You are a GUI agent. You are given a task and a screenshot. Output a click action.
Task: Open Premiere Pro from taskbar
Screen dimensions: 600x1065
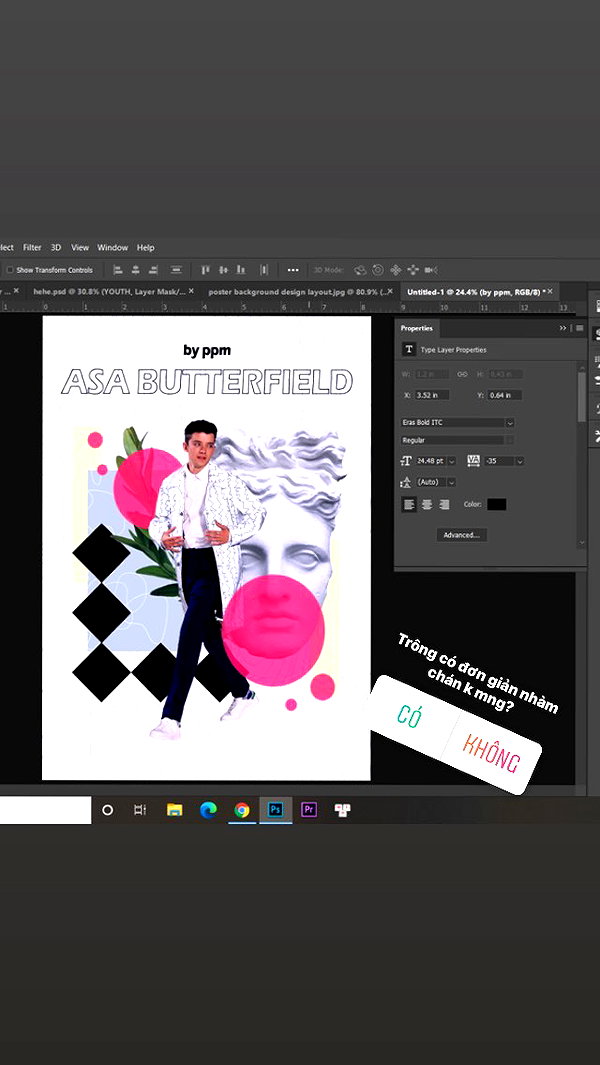(309, 810)
